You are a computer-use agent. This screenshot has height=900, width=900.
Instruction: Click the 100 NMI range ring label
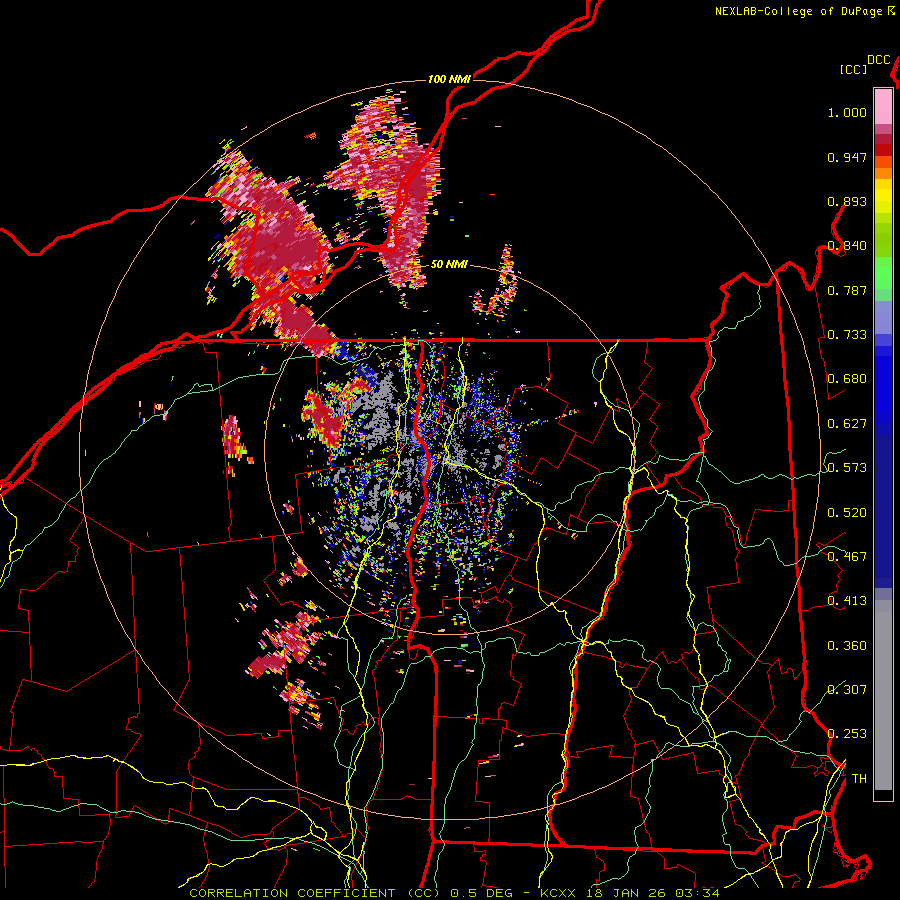(x=449, y=79)
